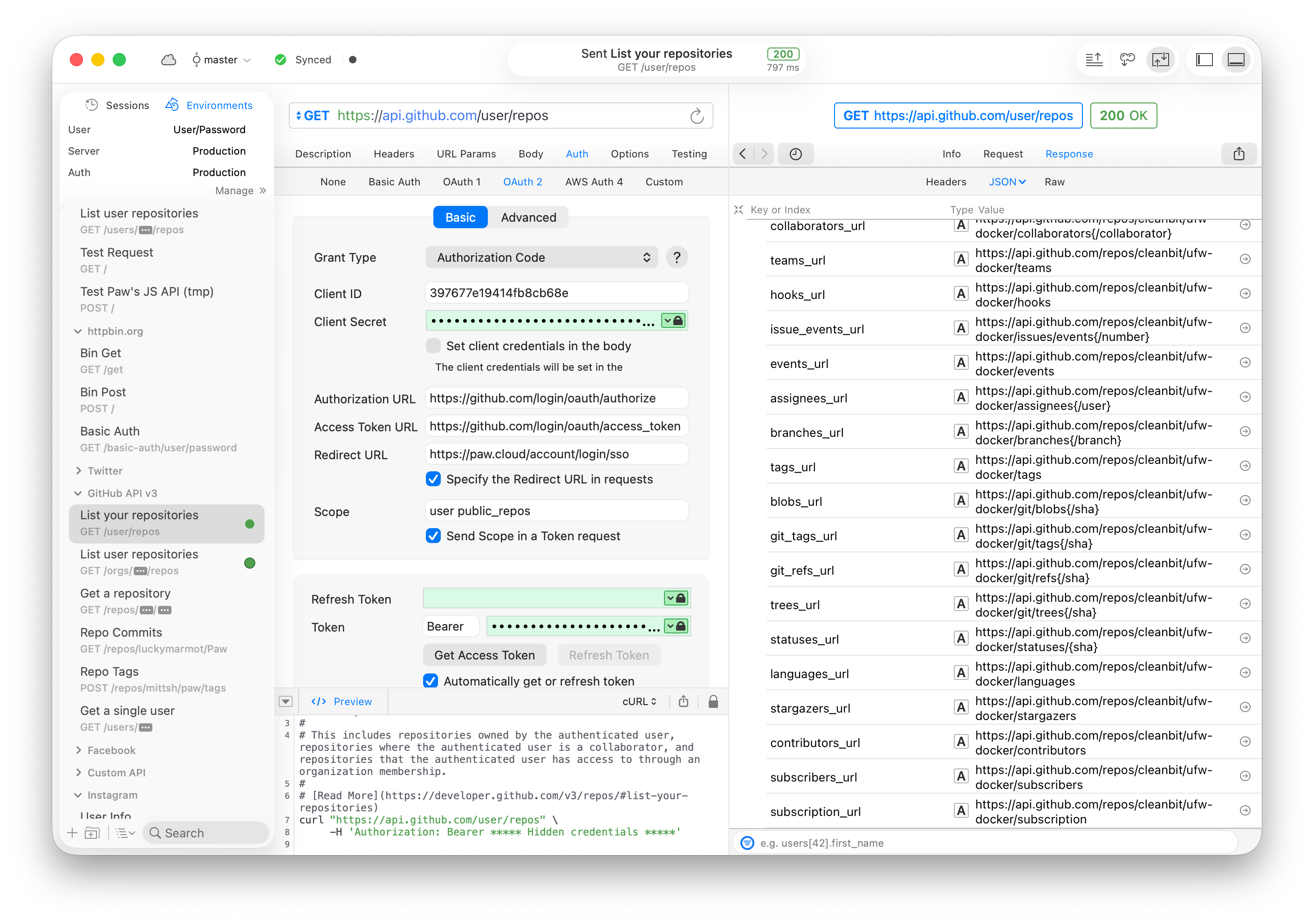Image resolution: width=1314 pixels, height=924 pixels.
Task: Select the Repo Commits request in sidebar
Action: (121, 632)
